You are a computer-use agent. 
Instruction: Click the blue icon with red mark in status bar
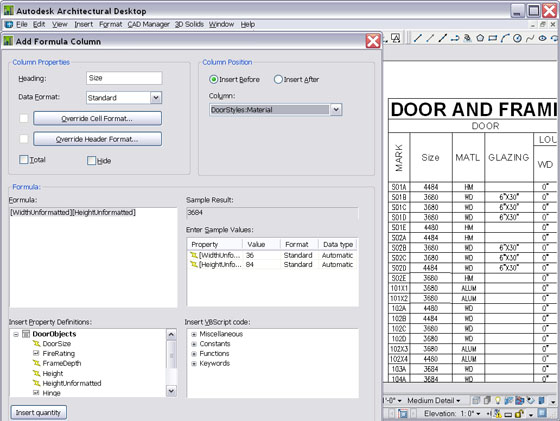pyautogui.click(x=520, y=401)
